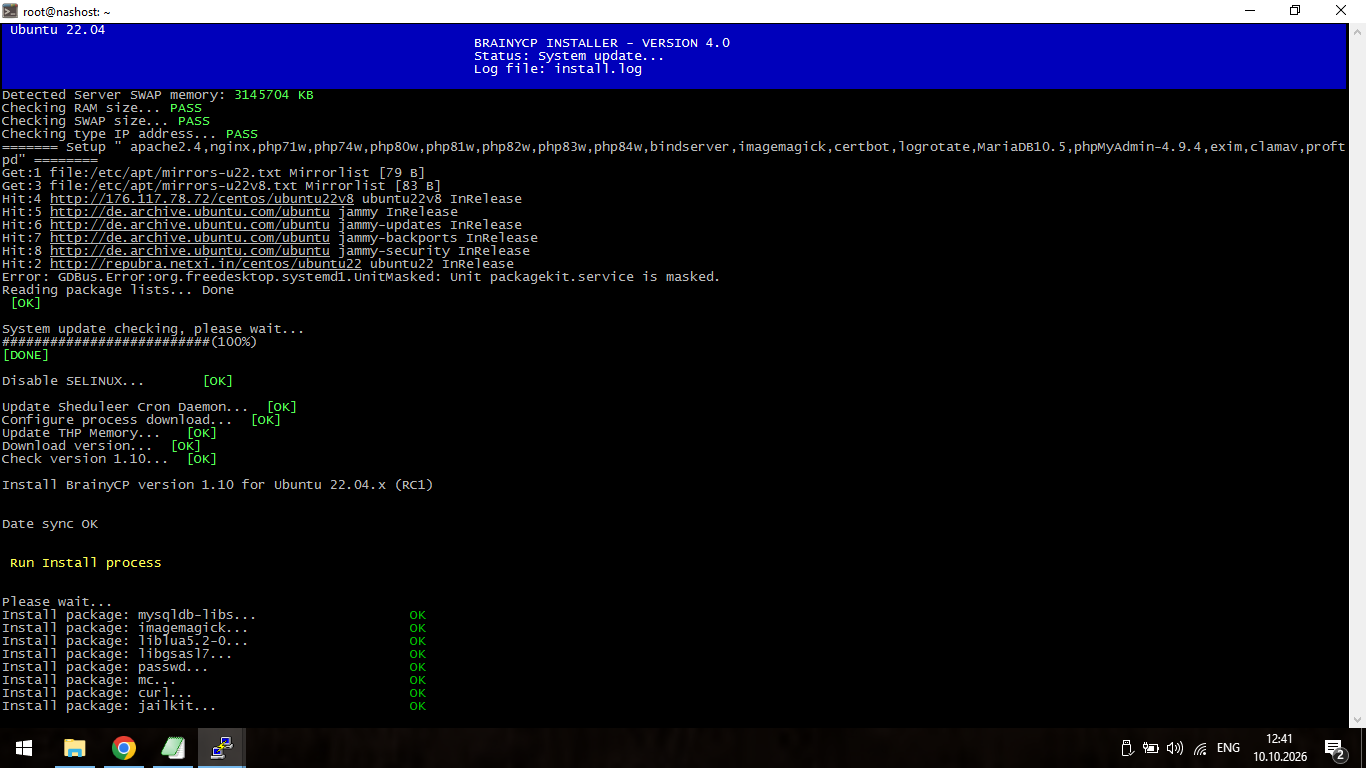This screenshot has width=1366, height=768.
Task: Select the active PuTTY taskbar button
Action: [221, 748]
